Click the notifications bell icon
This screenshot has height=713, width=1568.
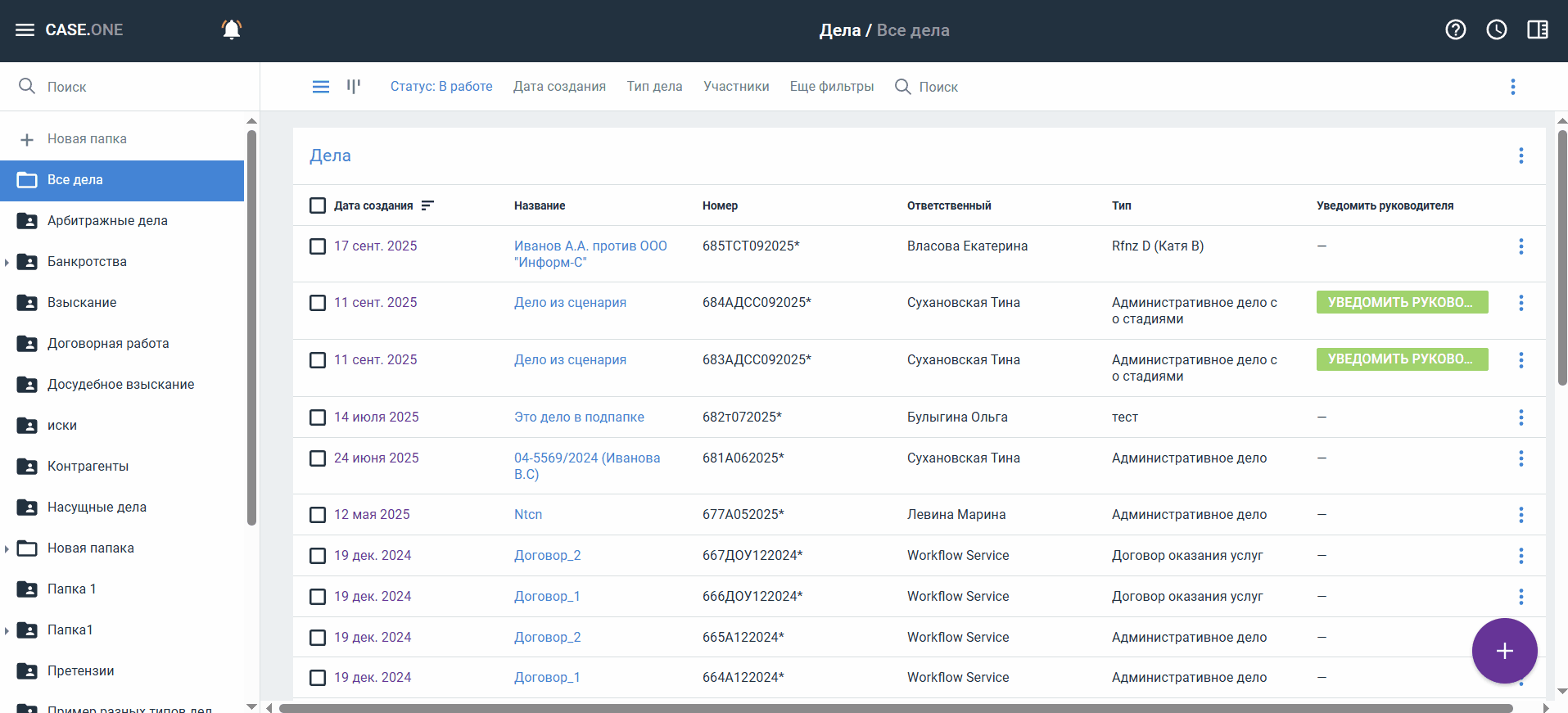coord(232,30)
